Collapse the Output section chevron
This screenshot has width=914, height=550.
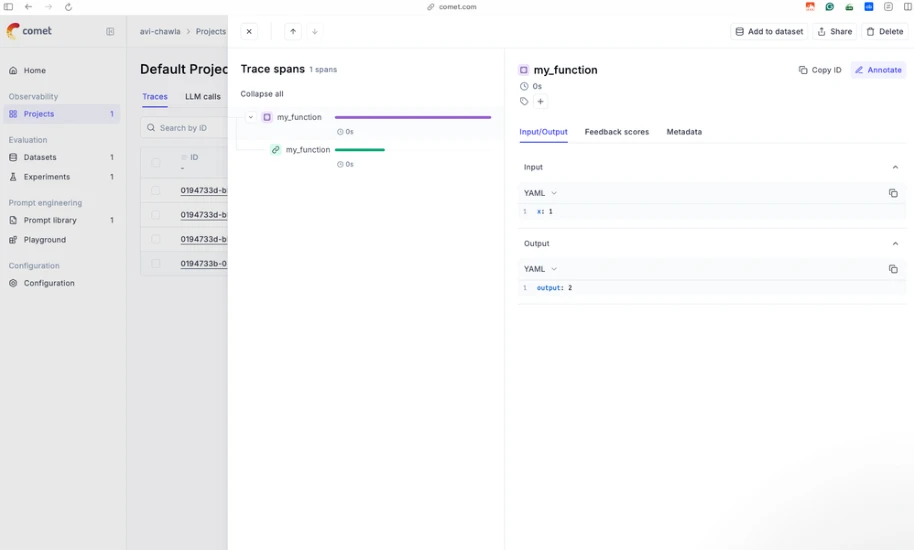[895, 244]
